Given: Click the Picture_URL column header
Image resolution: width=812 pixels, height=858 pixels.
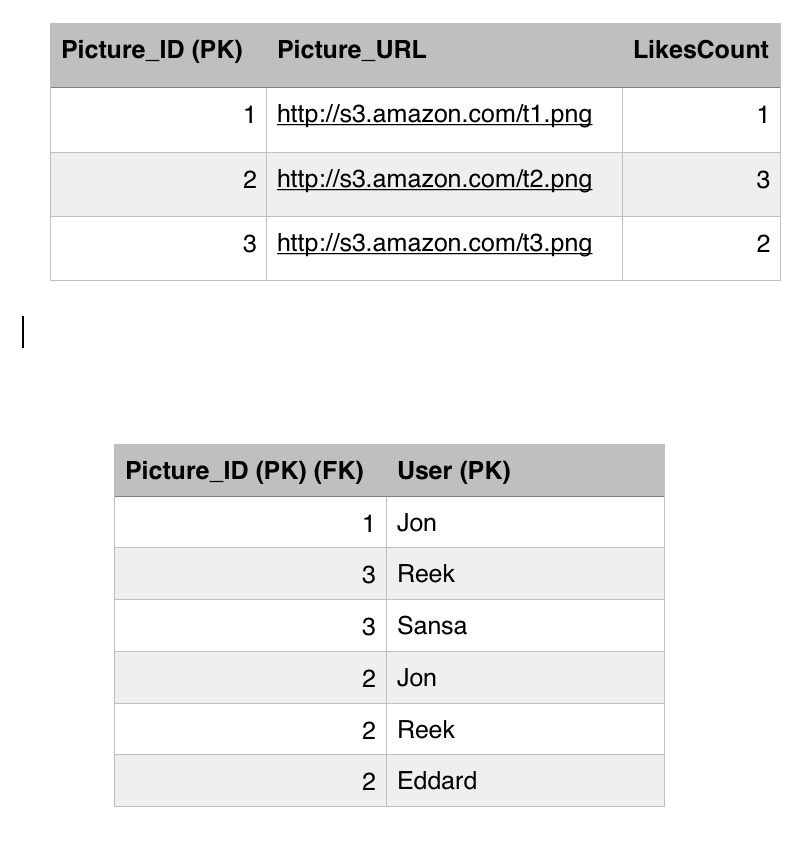Looking at the screenshot, I should pos(352,51).
